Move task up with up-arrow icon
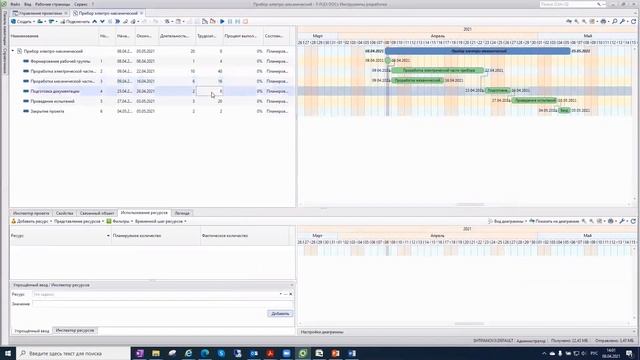 point(95,21)
